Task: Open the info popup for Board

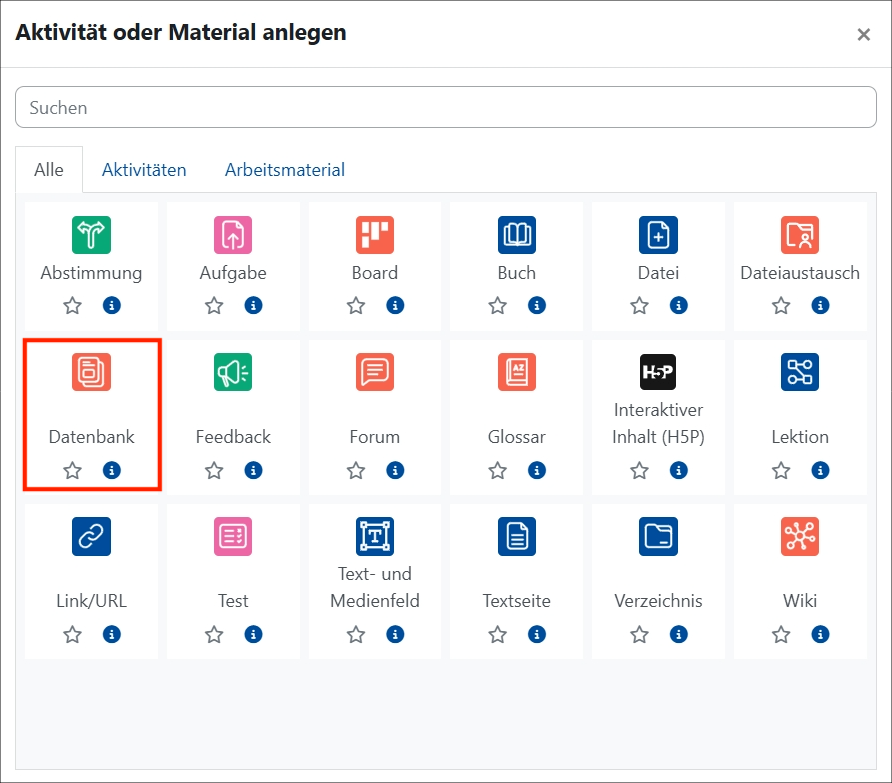Action: (393, 305)
